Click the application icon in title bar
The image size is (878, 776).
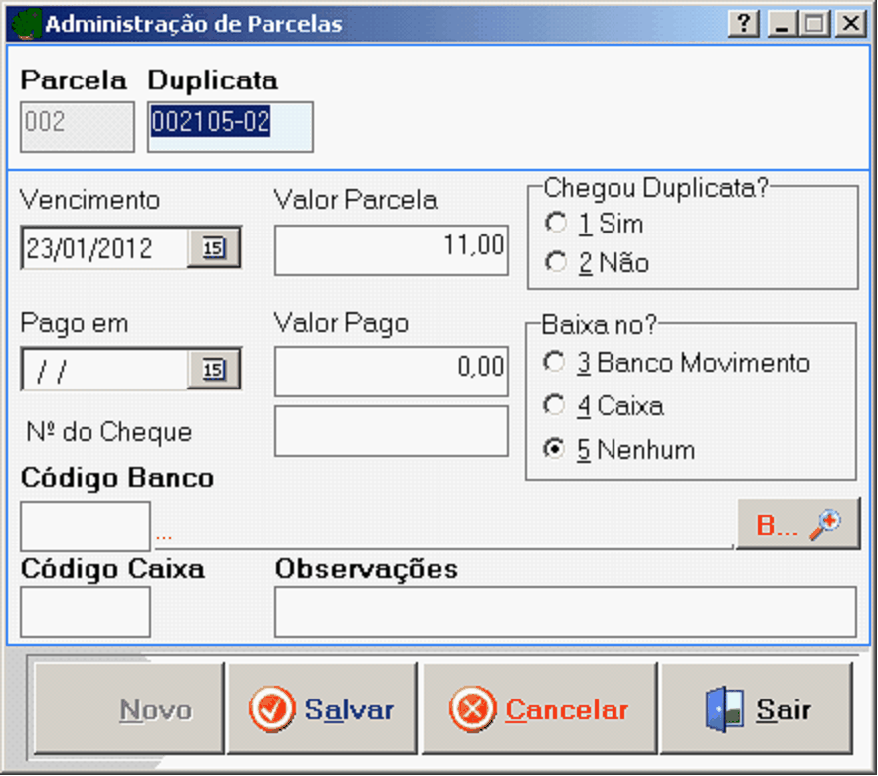click(x=29, y=23)
